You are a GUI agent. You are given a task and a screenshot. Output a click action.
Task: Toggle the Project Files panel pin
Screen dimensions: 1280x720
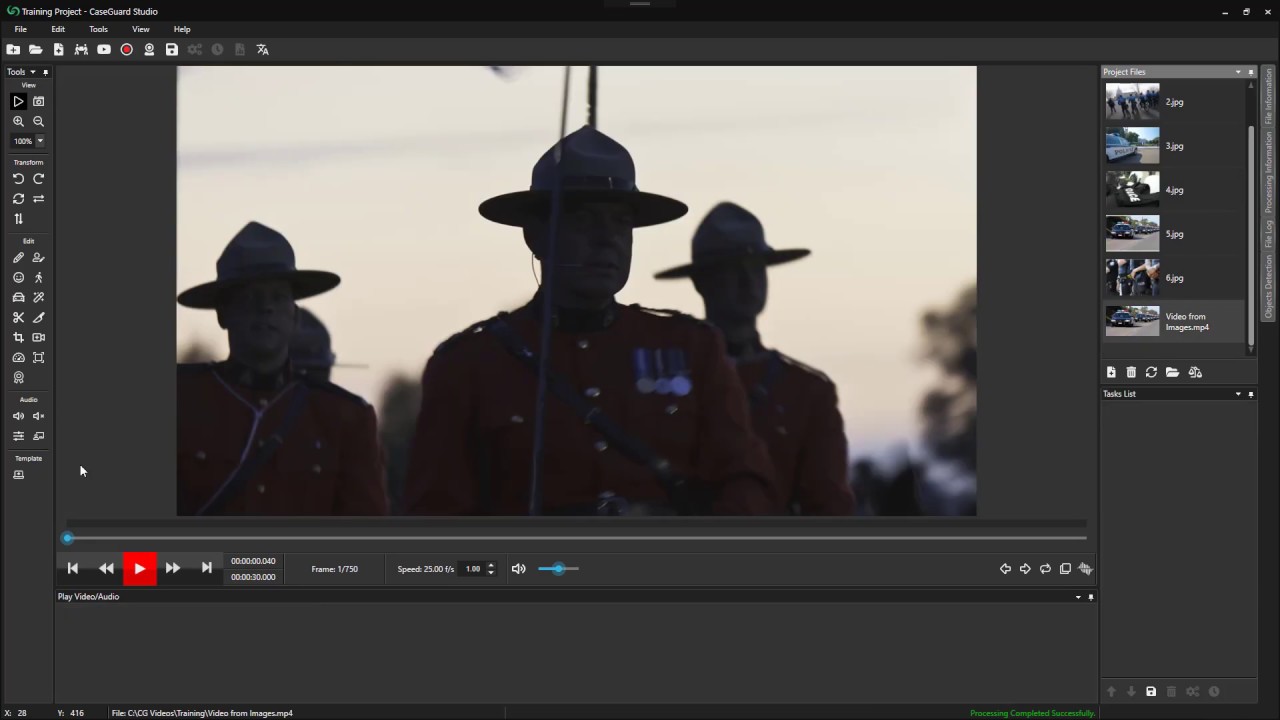point(1251,72)
